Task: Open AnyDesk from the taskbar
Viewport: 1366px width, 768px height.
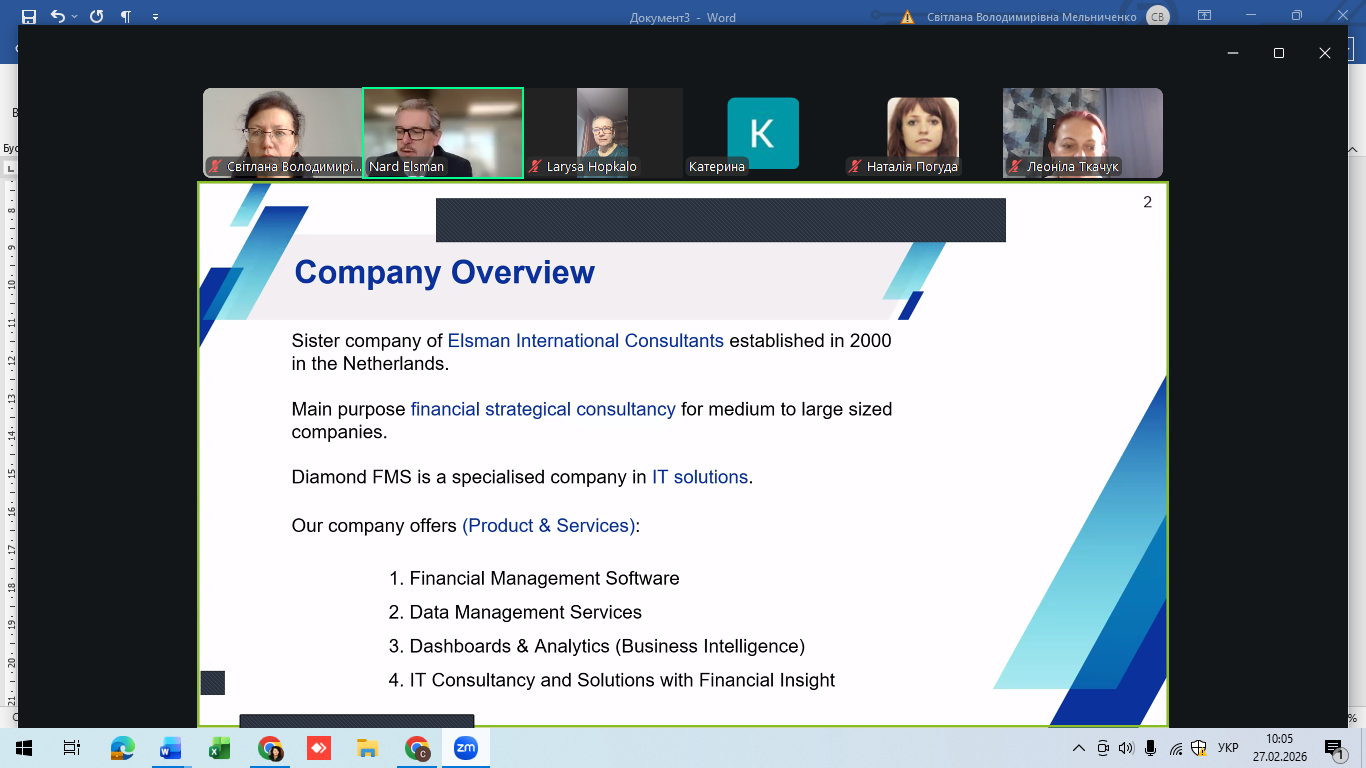Action: tap(318, 748)
